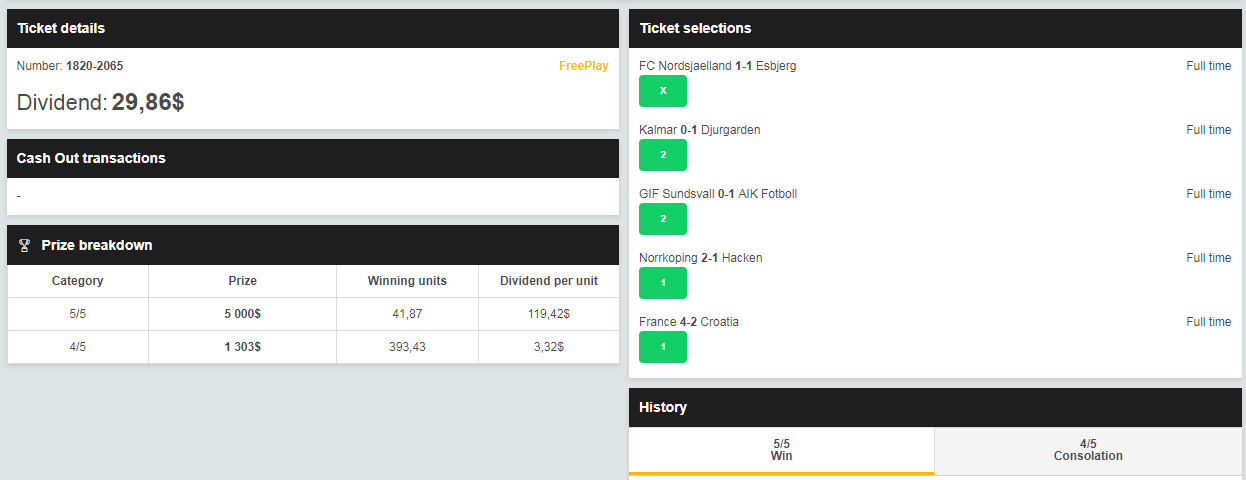Image resolution: width=1246 pixels, height=480 pixels.
Task: Click the FreePlay label in Ticket details
Action: point(583,66)
